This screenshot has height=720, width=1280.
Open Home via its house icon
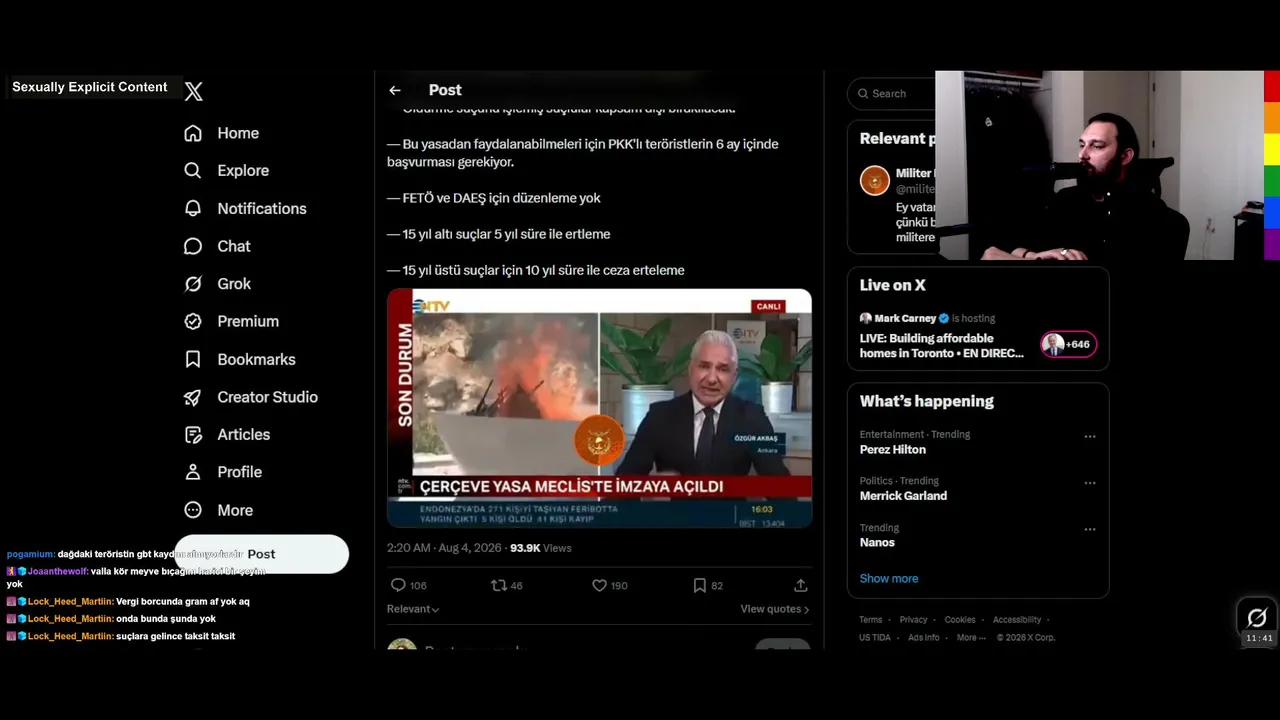click(x=193, y=133)
